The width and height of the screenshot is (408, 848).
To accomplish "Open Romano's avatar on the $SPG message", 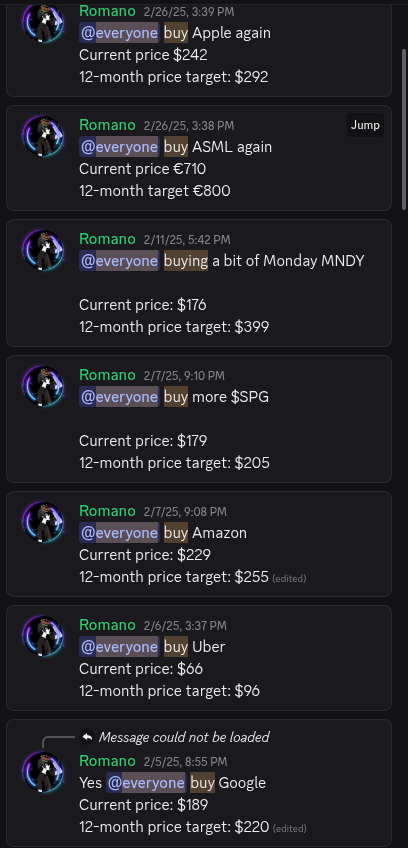I will tap(43, 386).
